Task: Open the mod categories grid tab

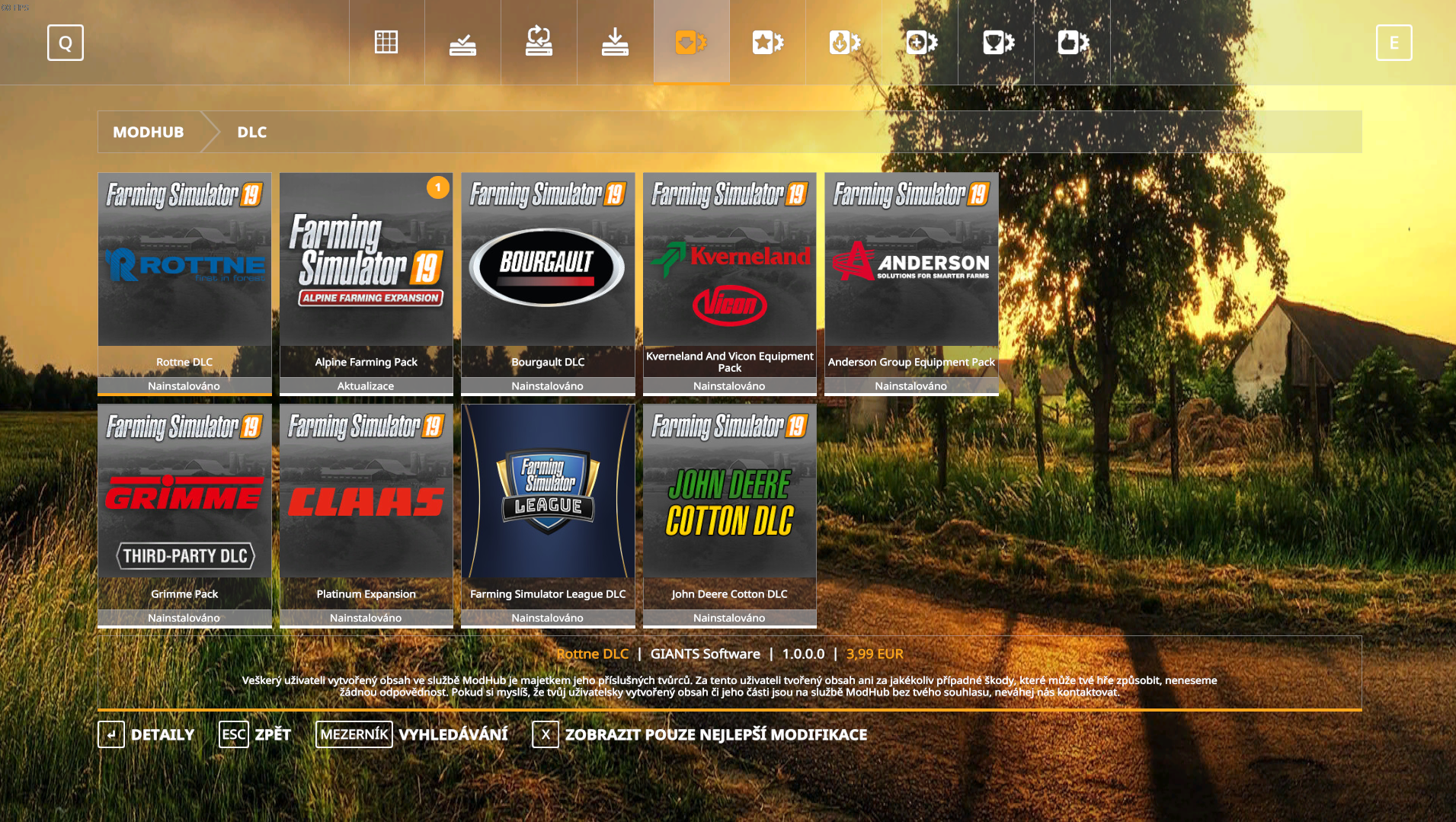Action: 386,42
